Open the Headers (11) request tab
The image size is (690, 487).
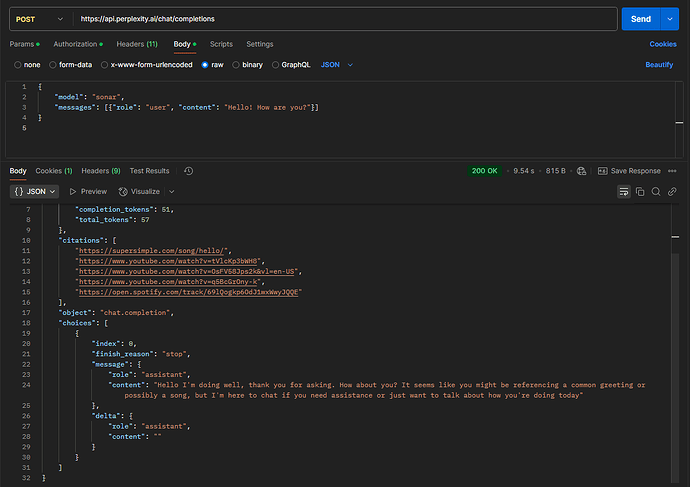137,44
